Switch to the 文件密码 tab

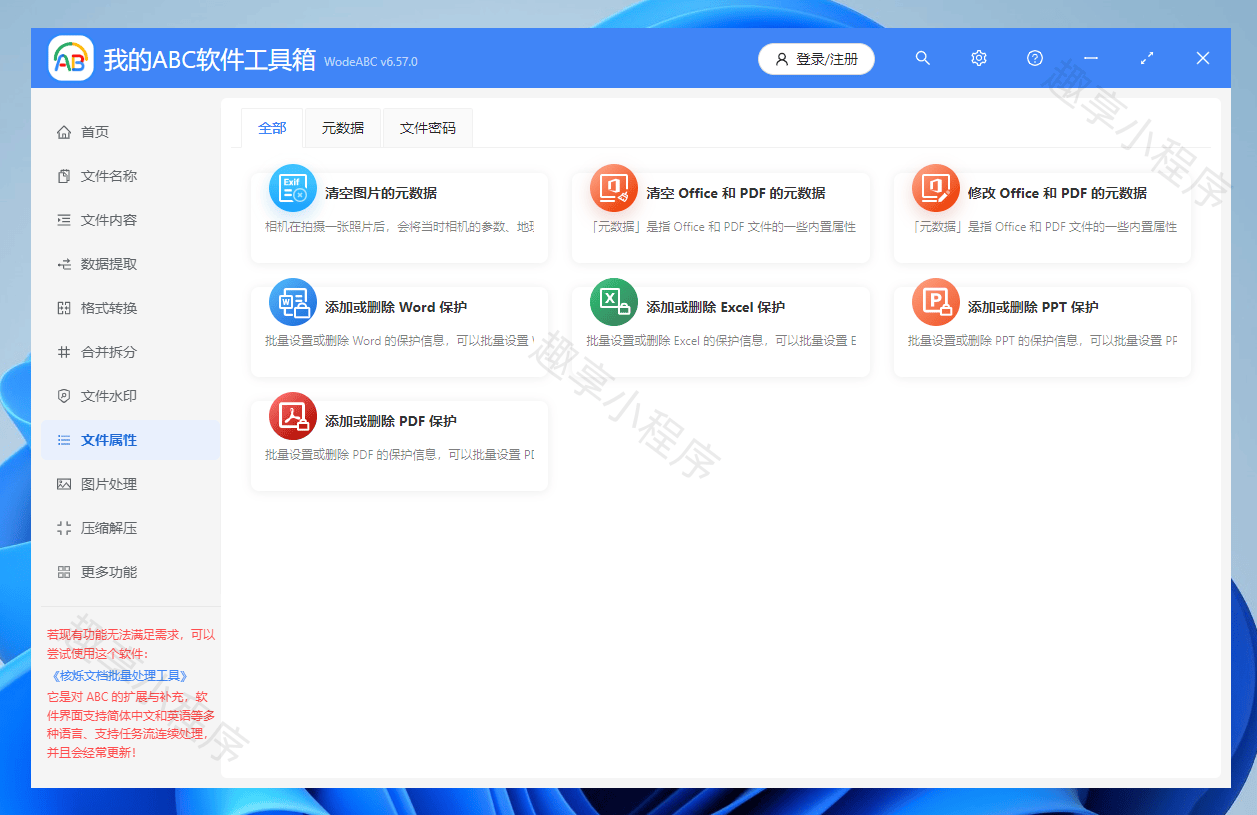428,128
